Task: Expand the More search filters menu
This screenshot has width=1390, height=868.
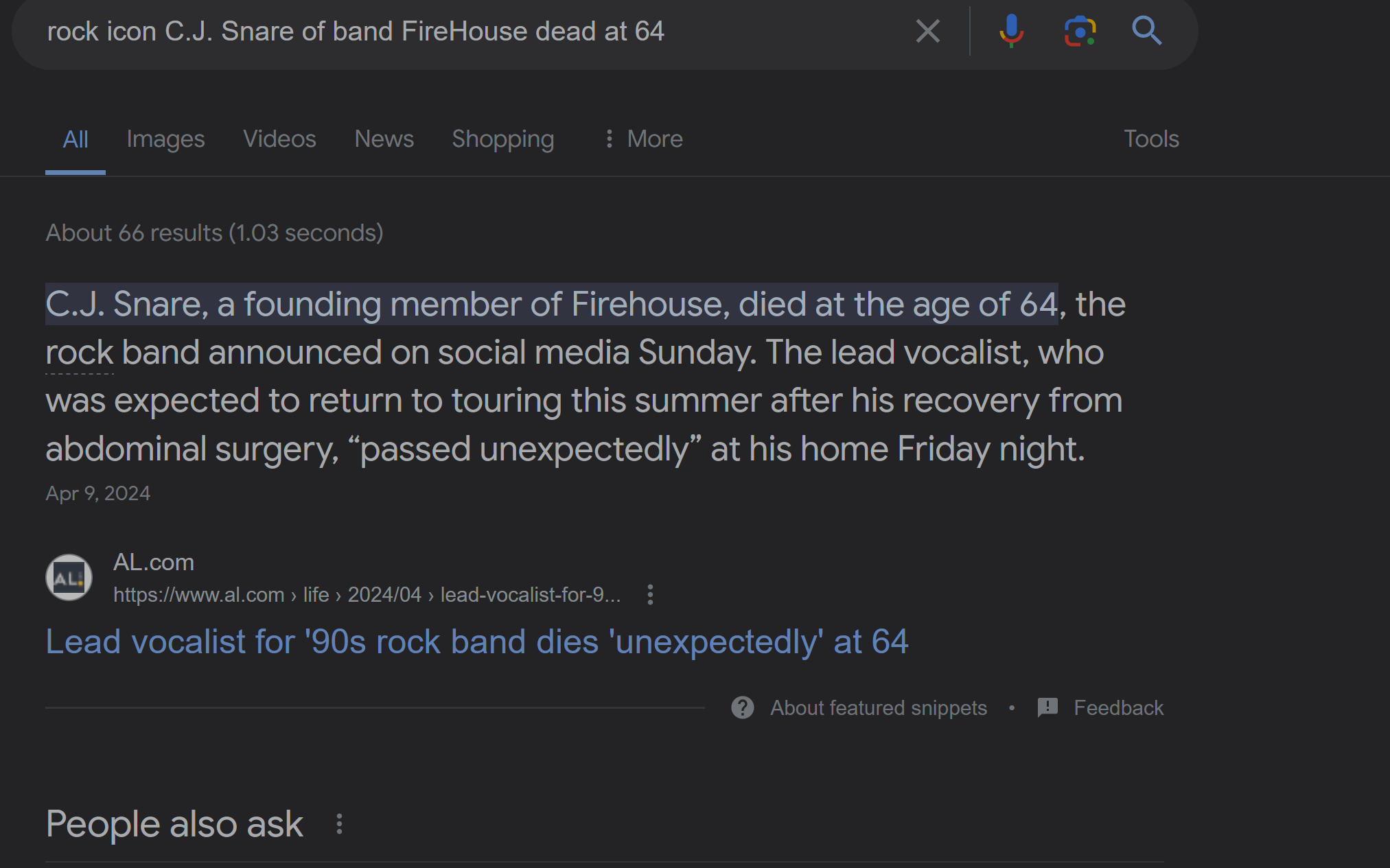Action: coord(643,139)
